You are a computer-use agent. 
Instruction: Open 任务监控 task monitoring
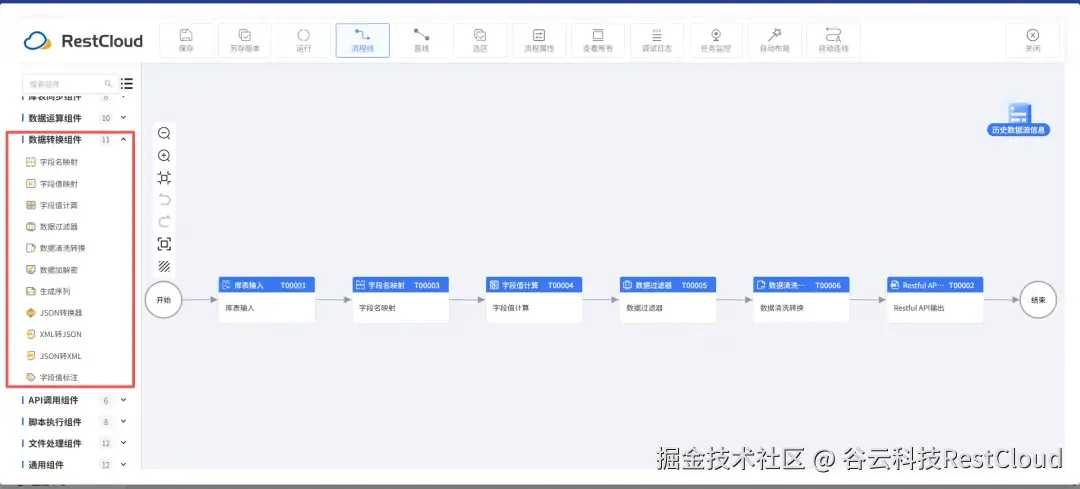pyautogui.click(x=716, y=41)
